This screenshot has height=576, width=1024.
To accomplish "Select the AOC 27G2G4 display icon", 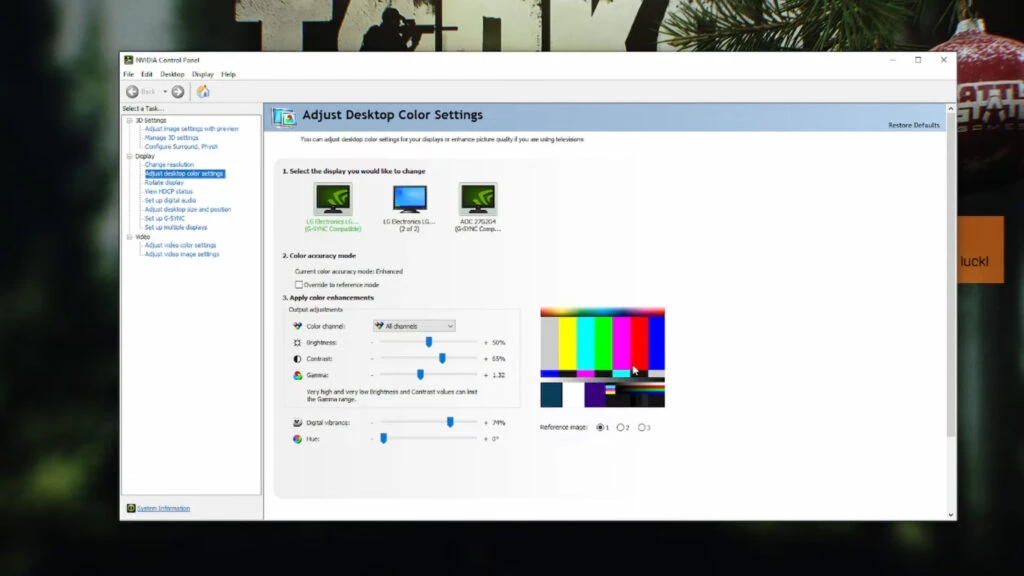I will [478, 199].
